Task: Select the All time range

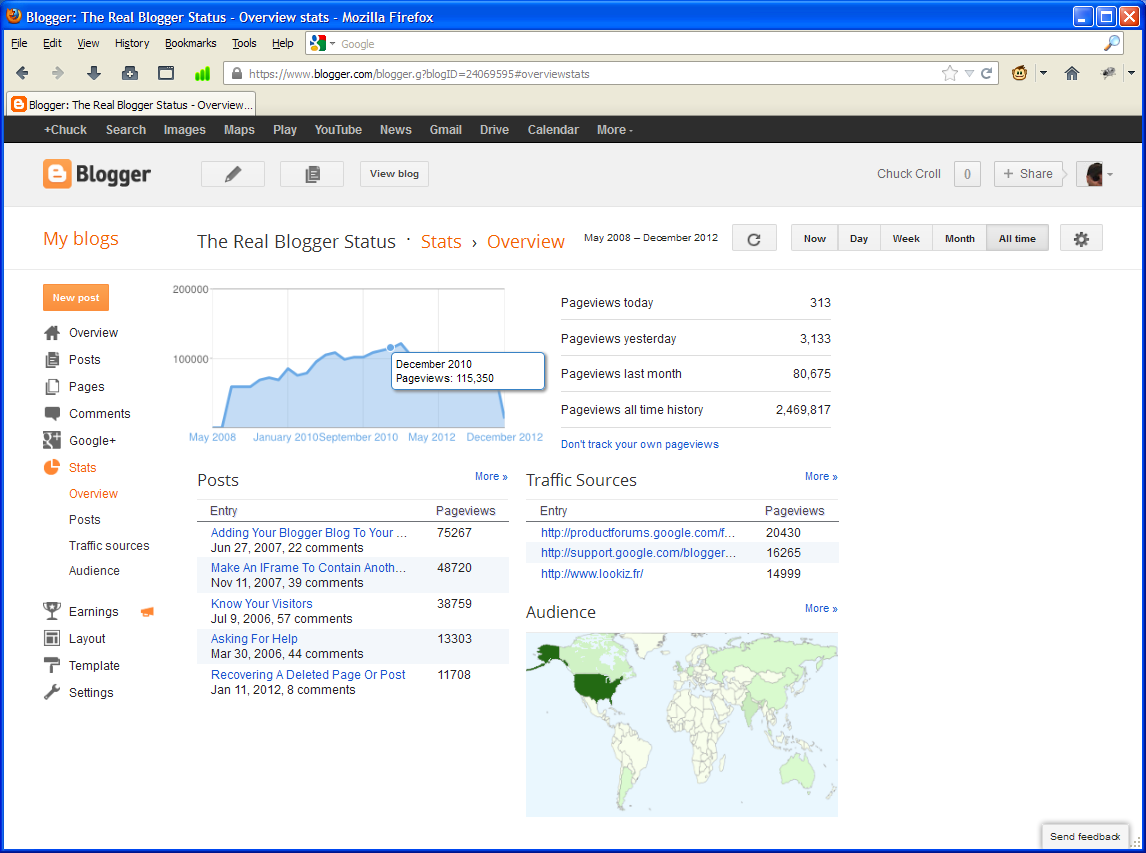Action: [x=1017, y=239]
